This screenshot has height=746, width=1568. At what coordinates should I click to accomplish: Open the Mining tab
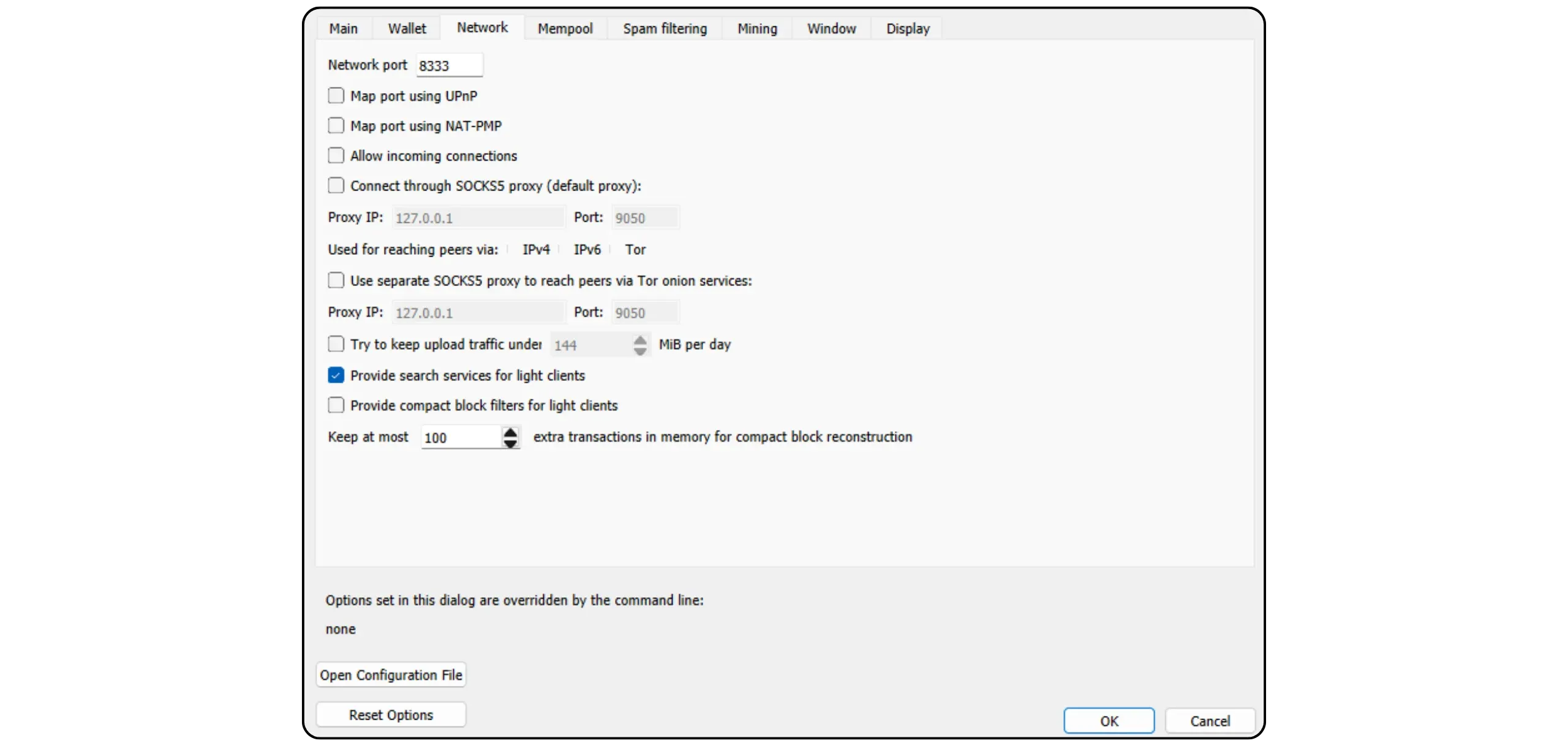[757, 29]
